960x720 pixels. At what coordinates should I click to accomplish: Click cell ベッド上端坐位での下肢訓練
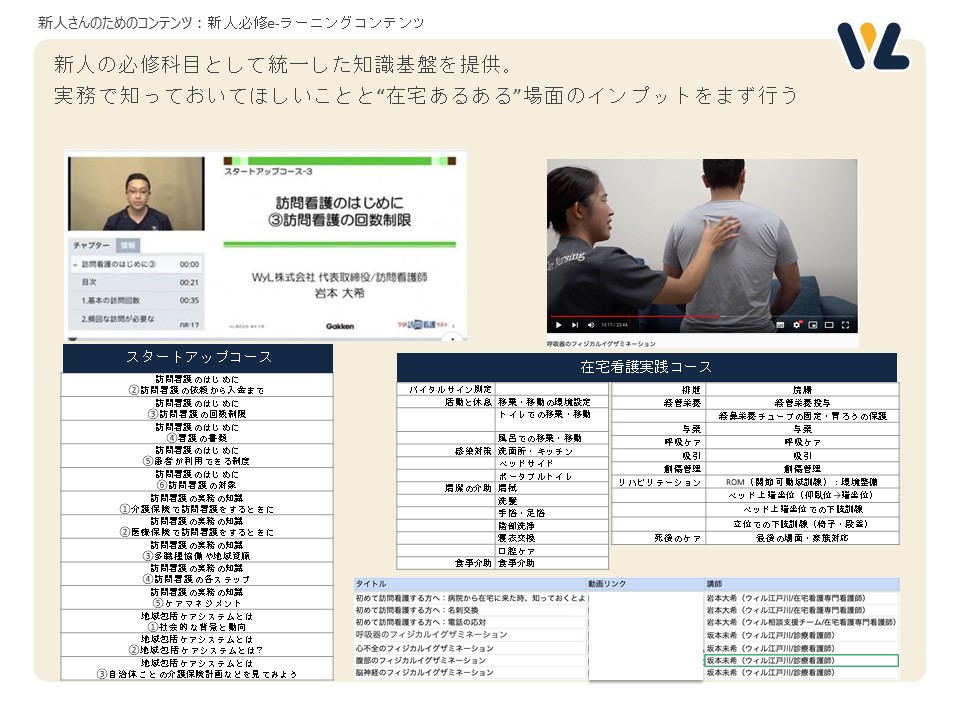click(x=802, y=509)
